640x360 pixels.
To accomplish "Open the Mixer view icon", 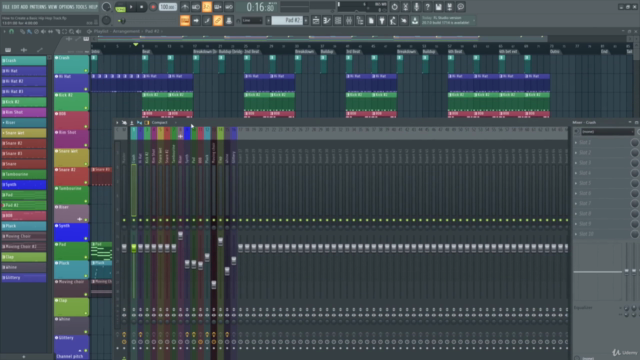I will coord(349,20).
